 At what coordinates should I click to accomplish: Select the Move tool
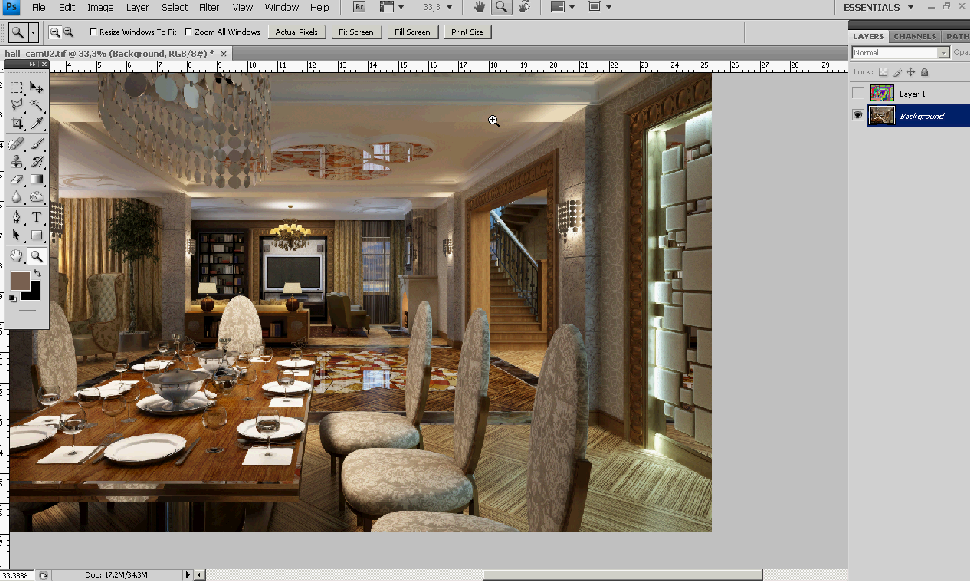(x=36, y=87)
